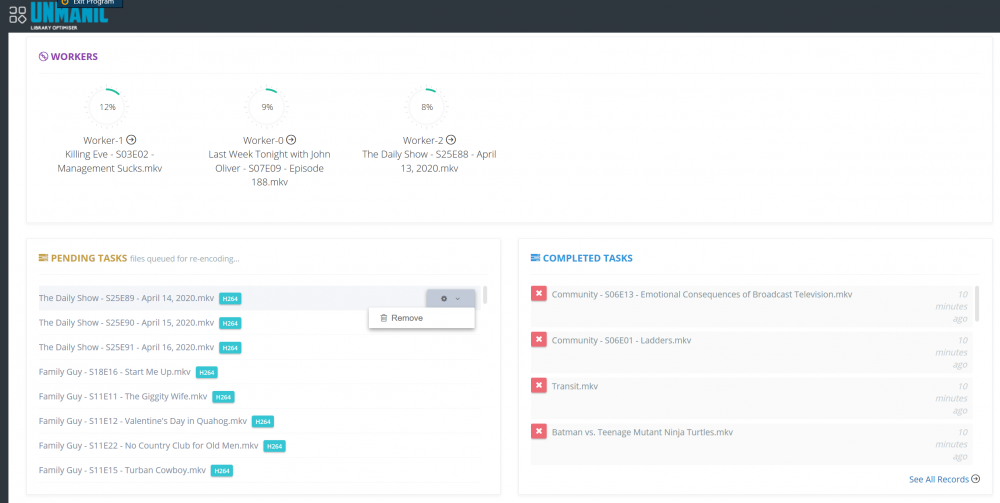Click Worker-0 label text

click(263, 140)
